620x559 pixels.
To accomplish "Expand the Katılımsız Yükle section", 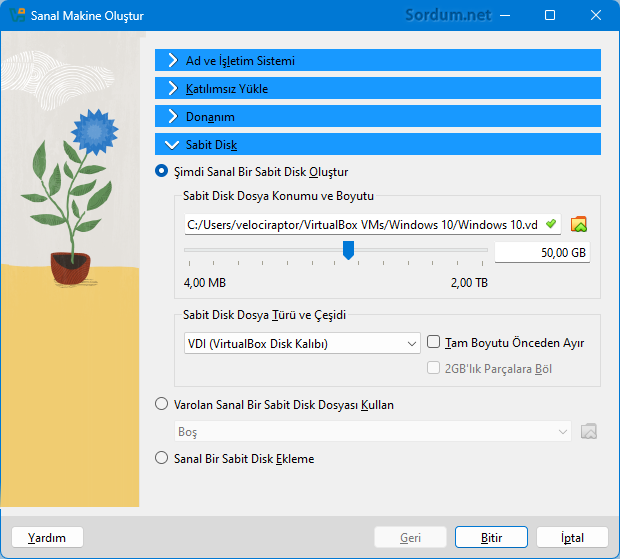I will click(x=378, y=88).
